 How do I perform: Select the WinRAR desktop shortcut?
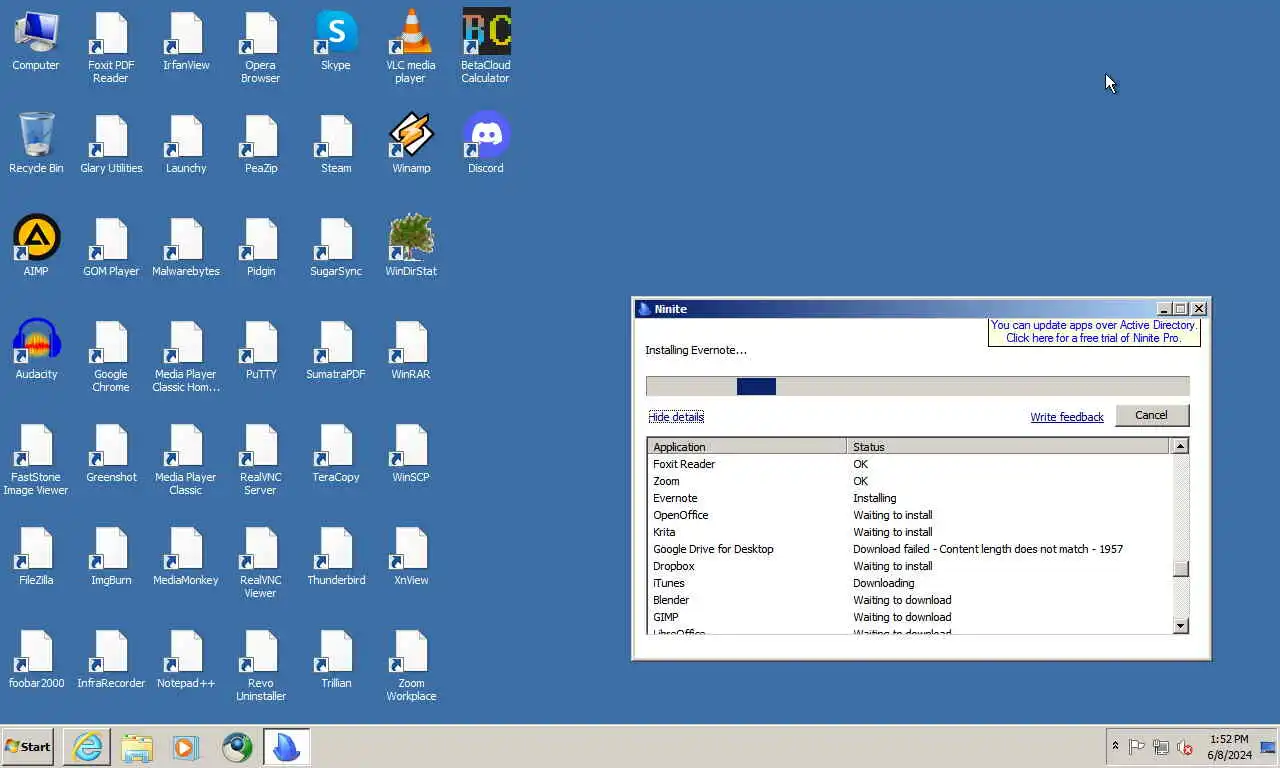[411, 351]
